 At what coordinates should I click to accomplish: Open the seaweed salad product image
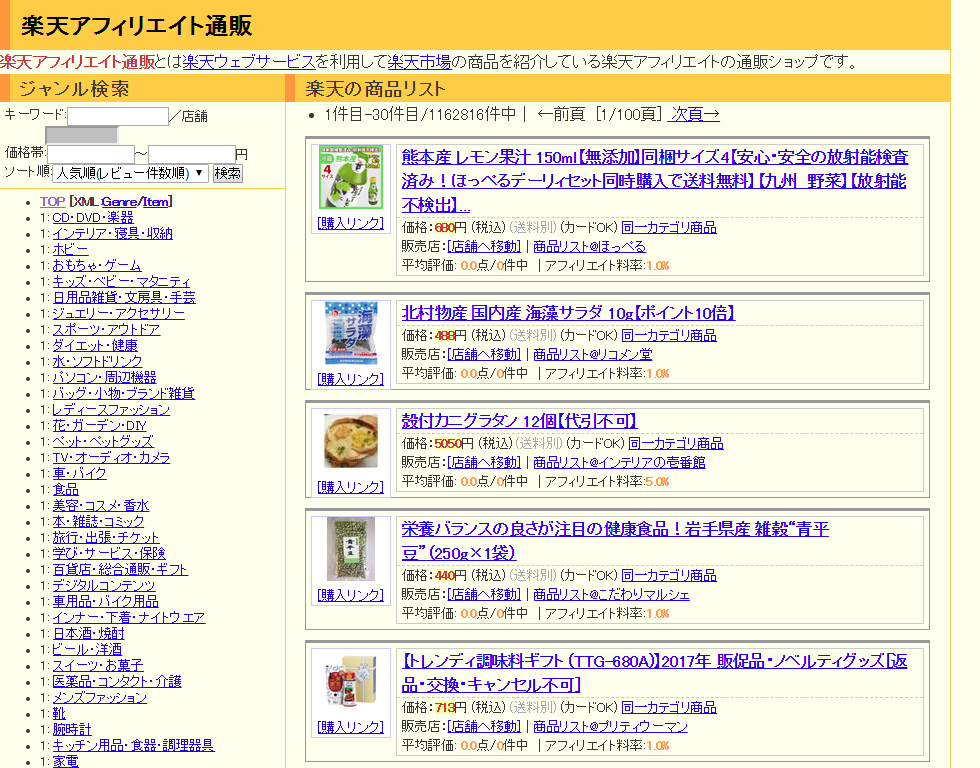pyautogui.click(x=350, y=334)
